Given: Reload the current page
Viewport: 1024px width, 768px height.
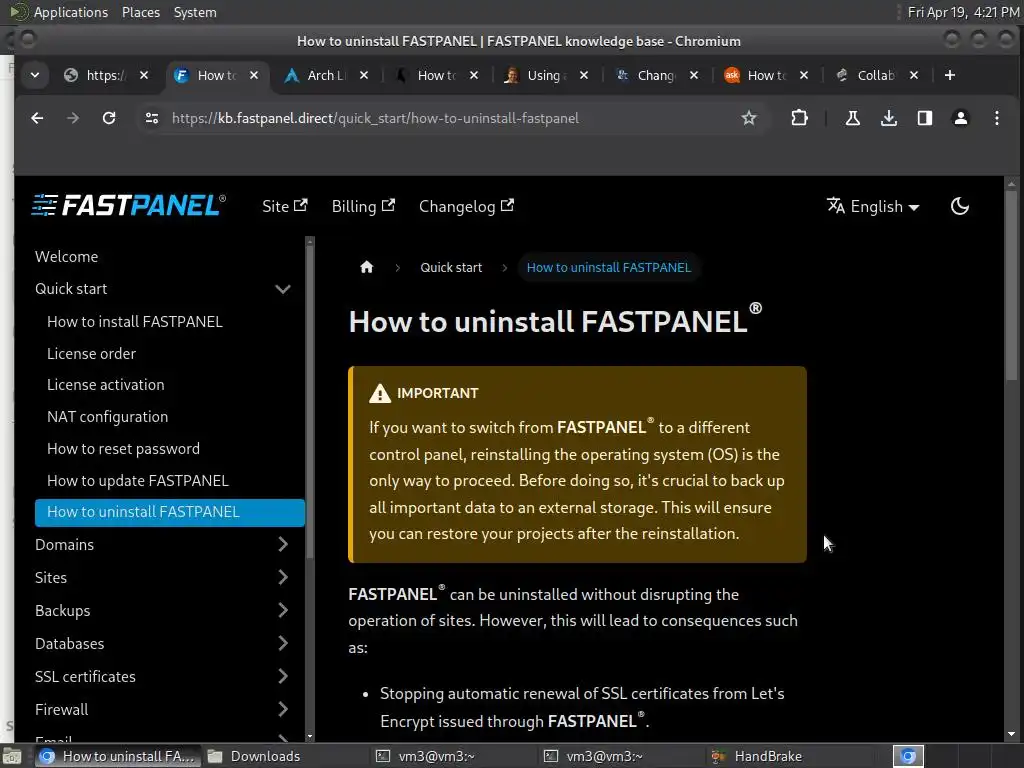Looking at the screenshot, I should [109, 118].
